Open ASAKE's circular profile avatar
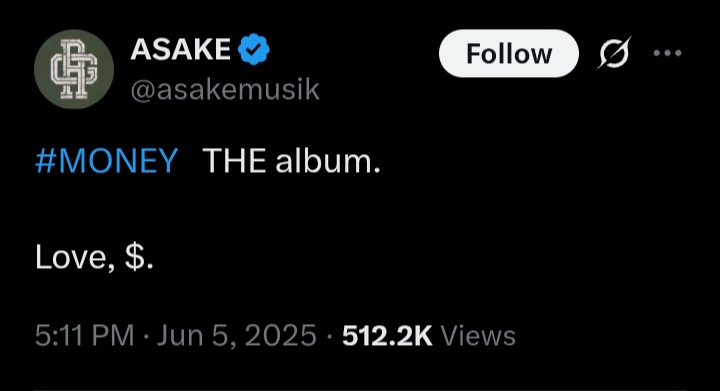The width and height of the screenshot is (720, 391). tap(74, 69)
